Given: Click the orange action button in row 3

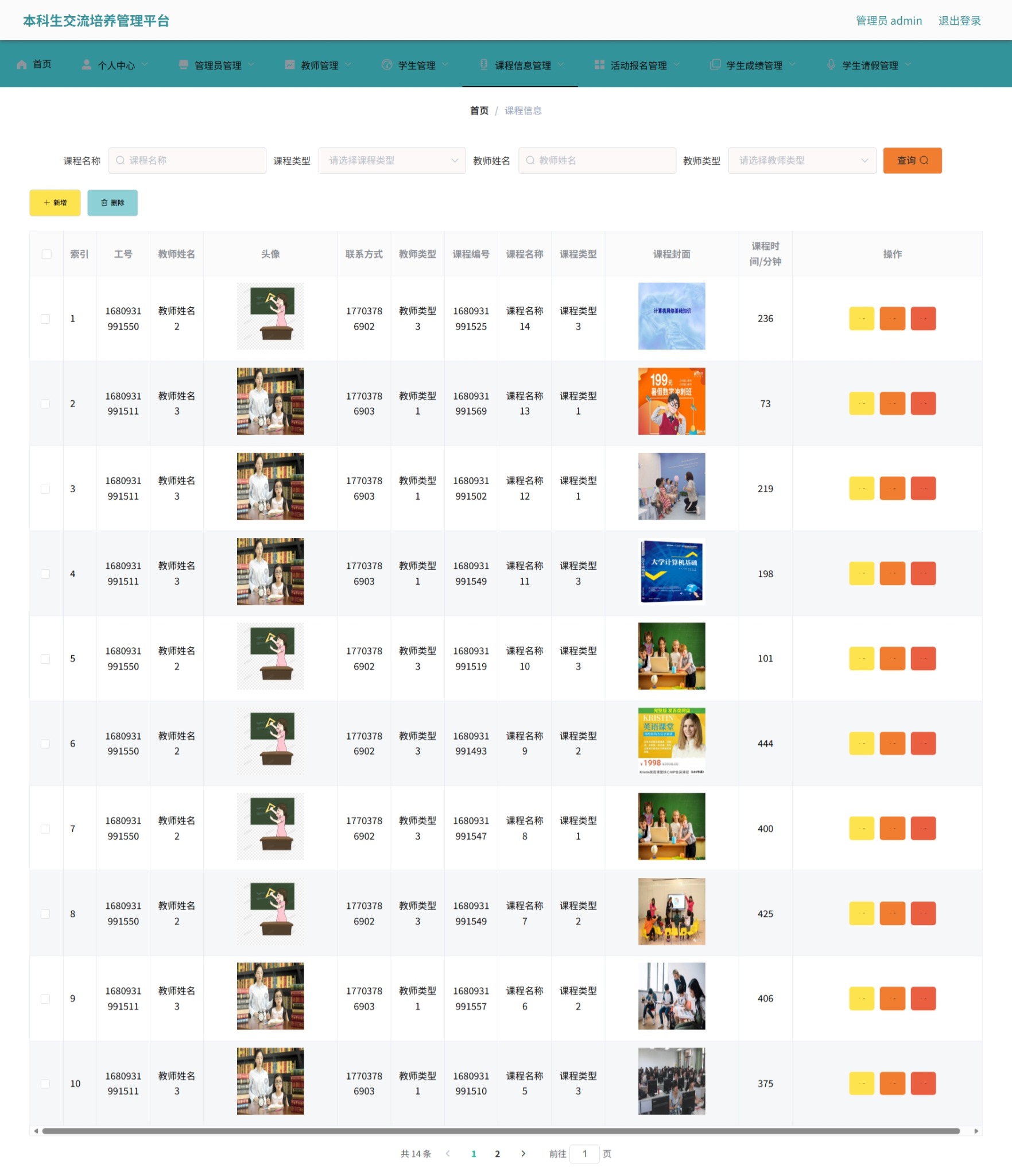Looking at the screenshot, I should click(x=892, y=489).
